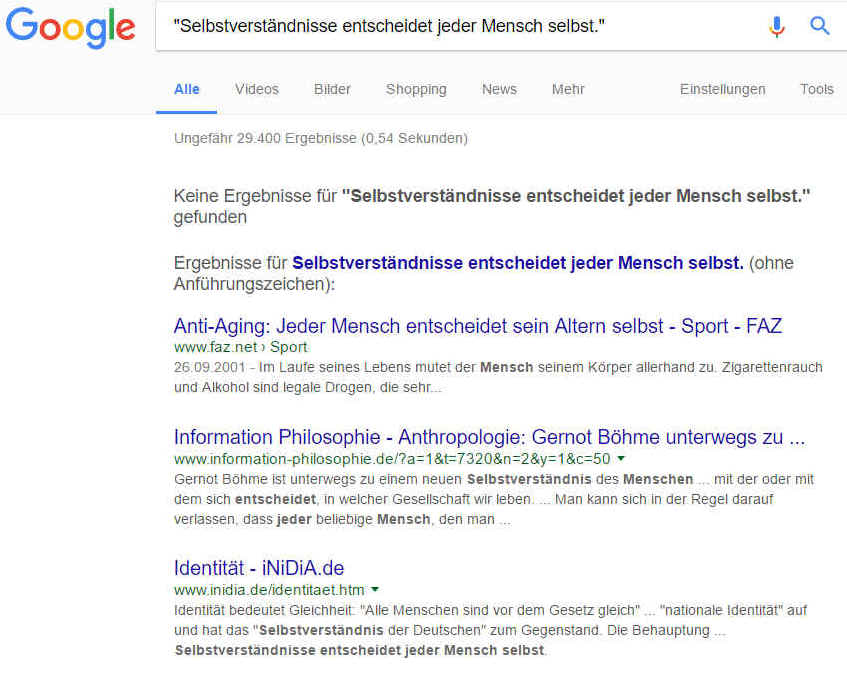Open the News tab
The height and width of the screenshot is (676, 847).
[x=499, y=89]
